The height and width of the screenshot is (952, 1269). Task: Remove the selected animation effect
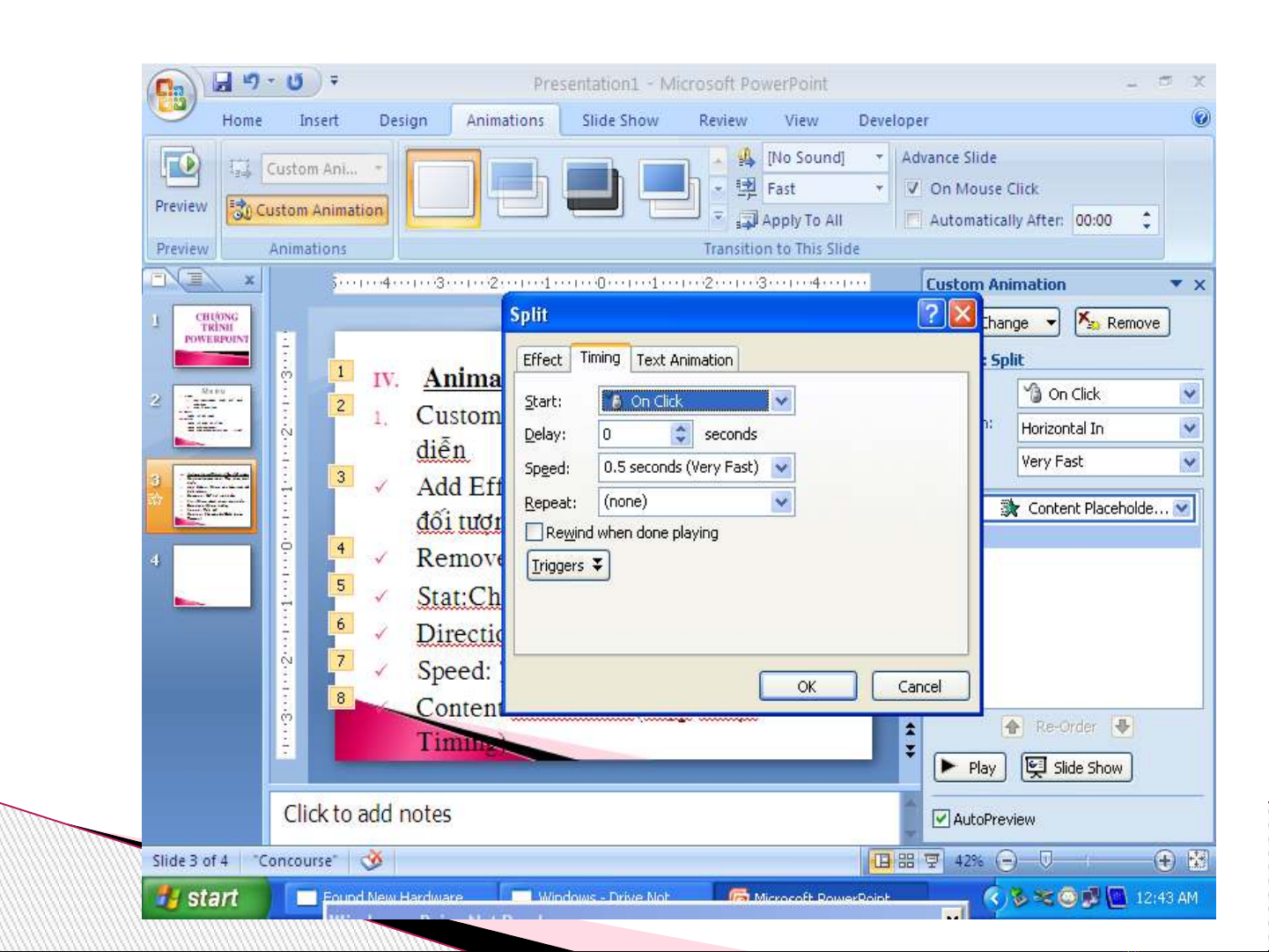coord(1122,322)
